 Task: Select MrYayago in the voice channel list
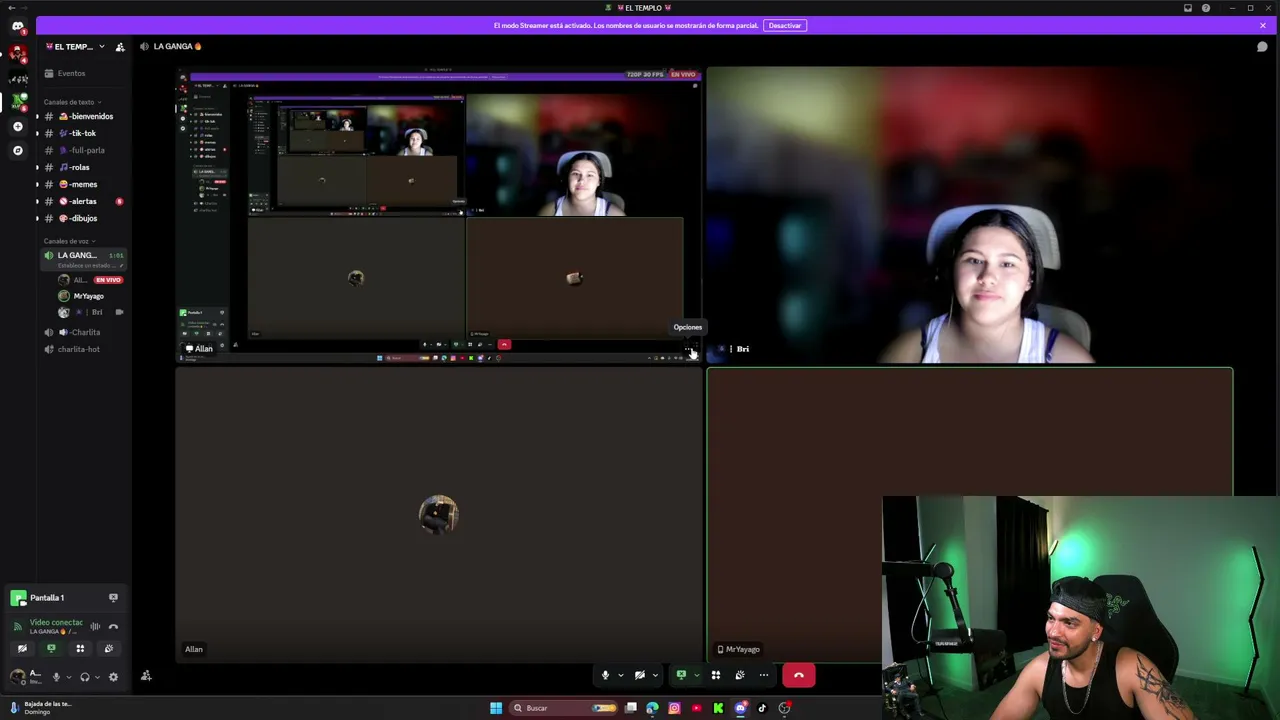[x=90, y=296]
